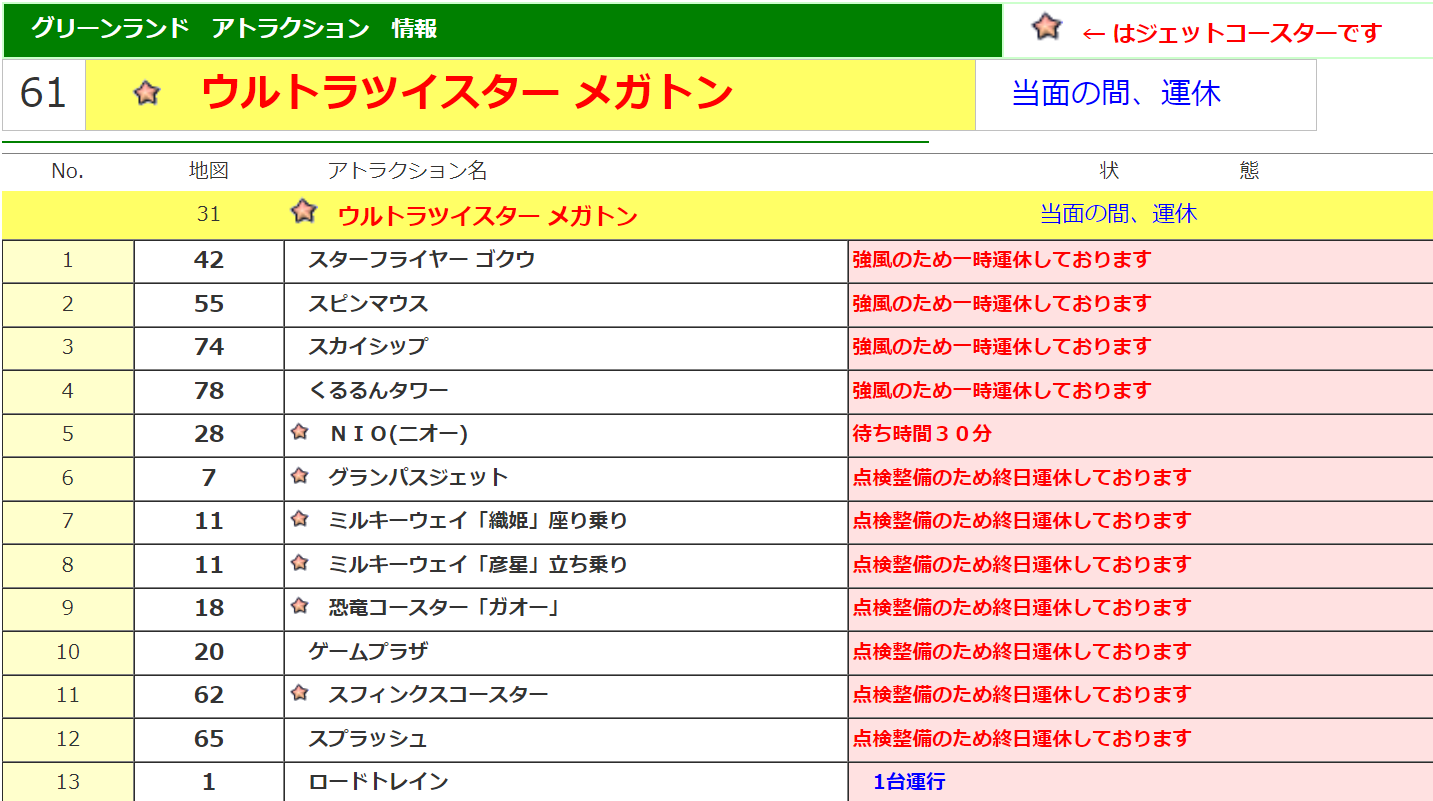Screen dimensions: 1433x801
Task: Click the status cell for グランパスジェット
Action: [1140, 479]
